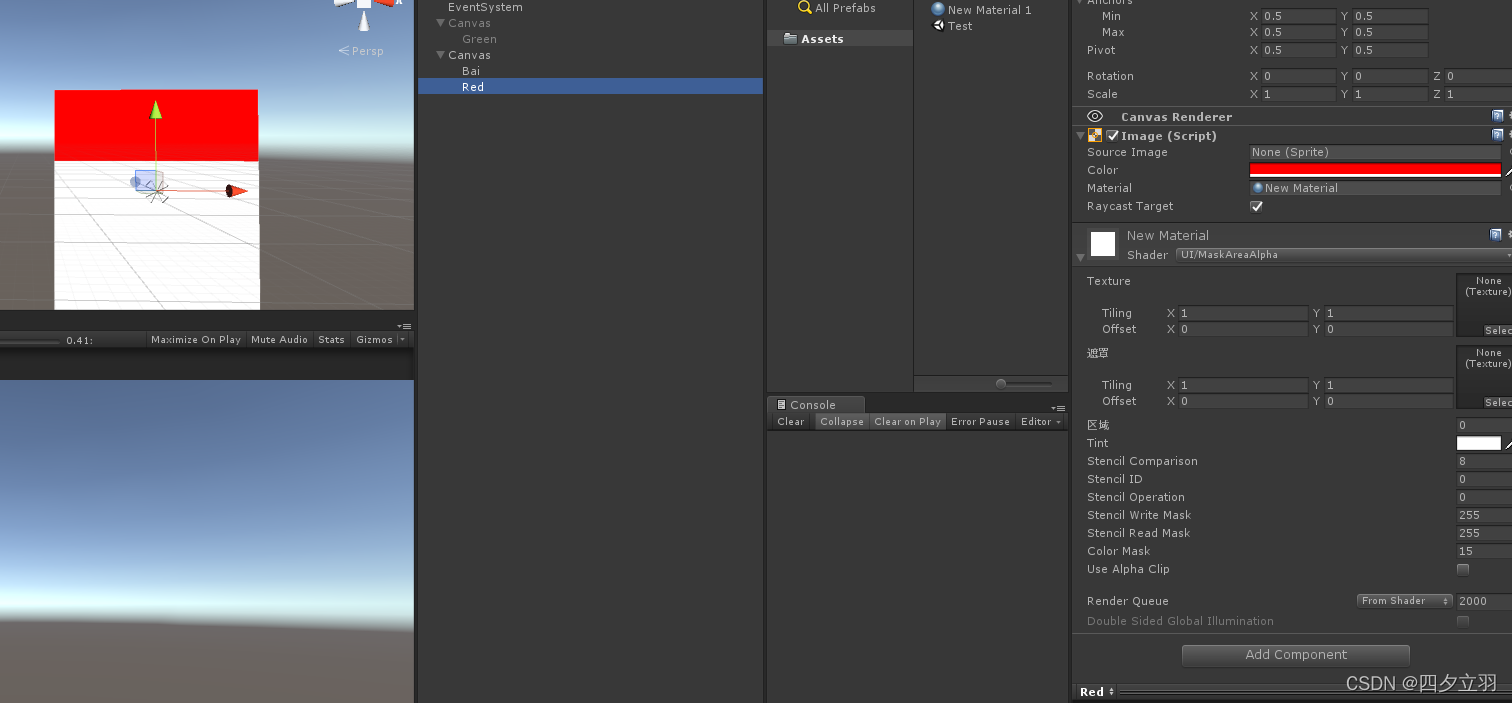Collapse the New Material section arrow
This screenshot has height=703, width=1512.
tap(1080, 257)
